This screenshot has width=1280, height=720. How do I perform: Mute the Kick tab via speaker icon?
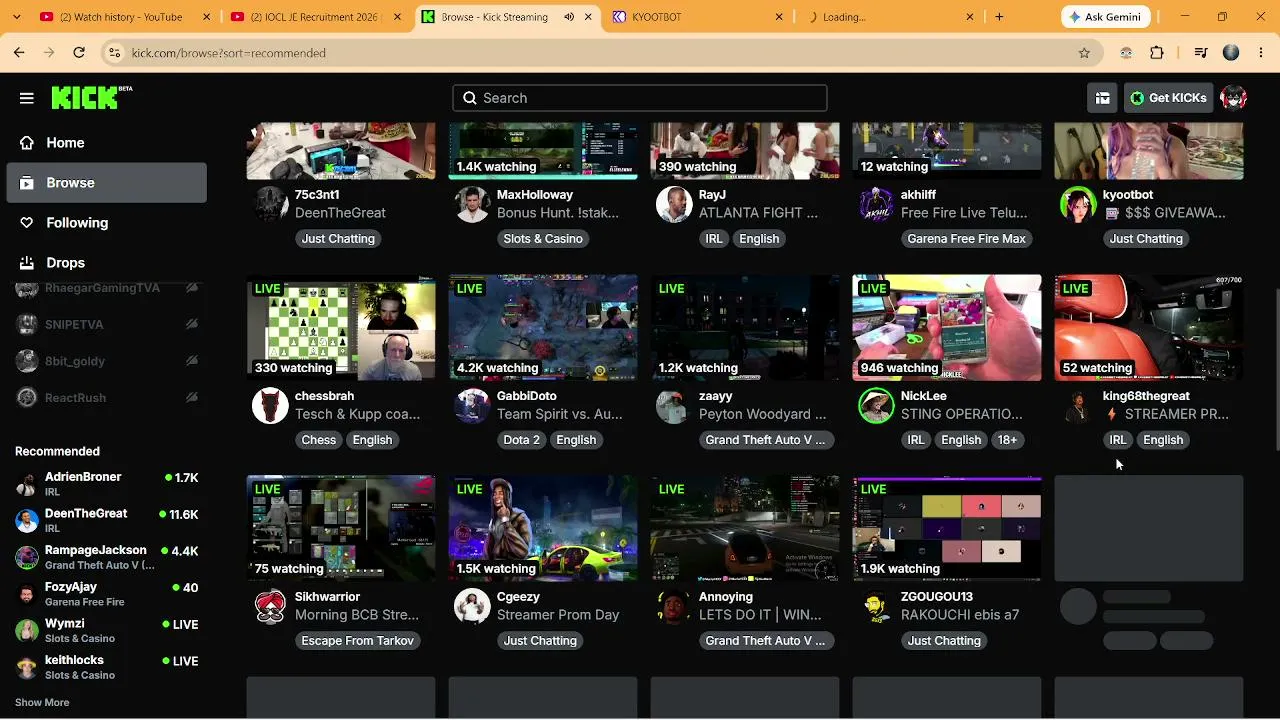(569, 17)
